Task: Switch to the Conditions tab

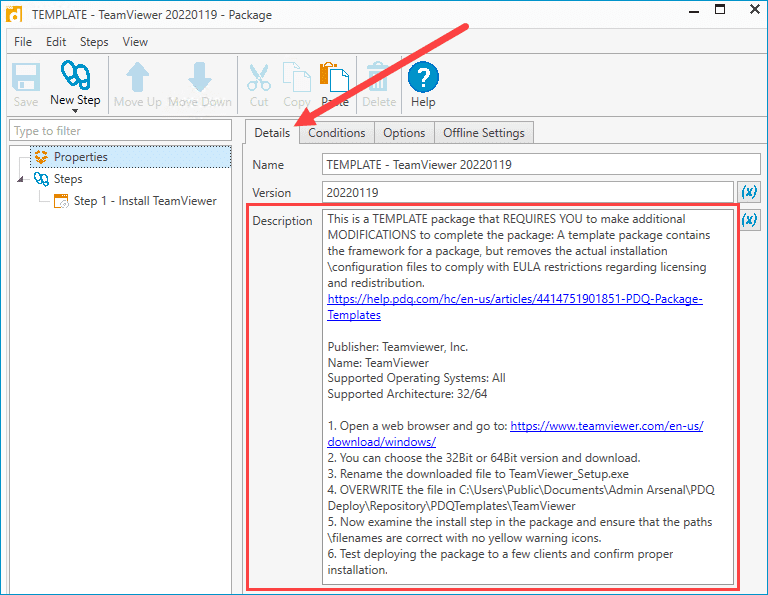Action: [337, 133]
